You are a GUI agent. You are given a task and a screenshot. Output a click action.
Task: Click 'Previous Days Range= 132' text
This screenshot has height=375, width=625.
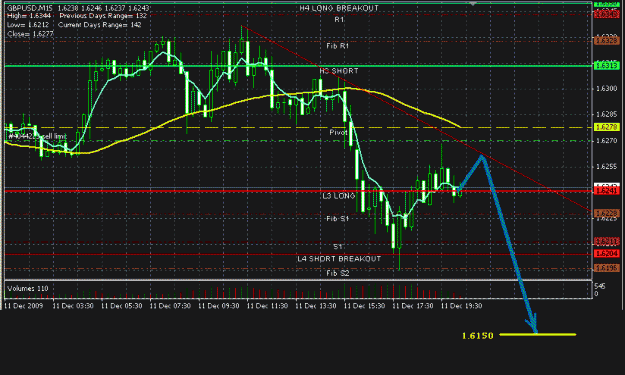tap(103, 16)
